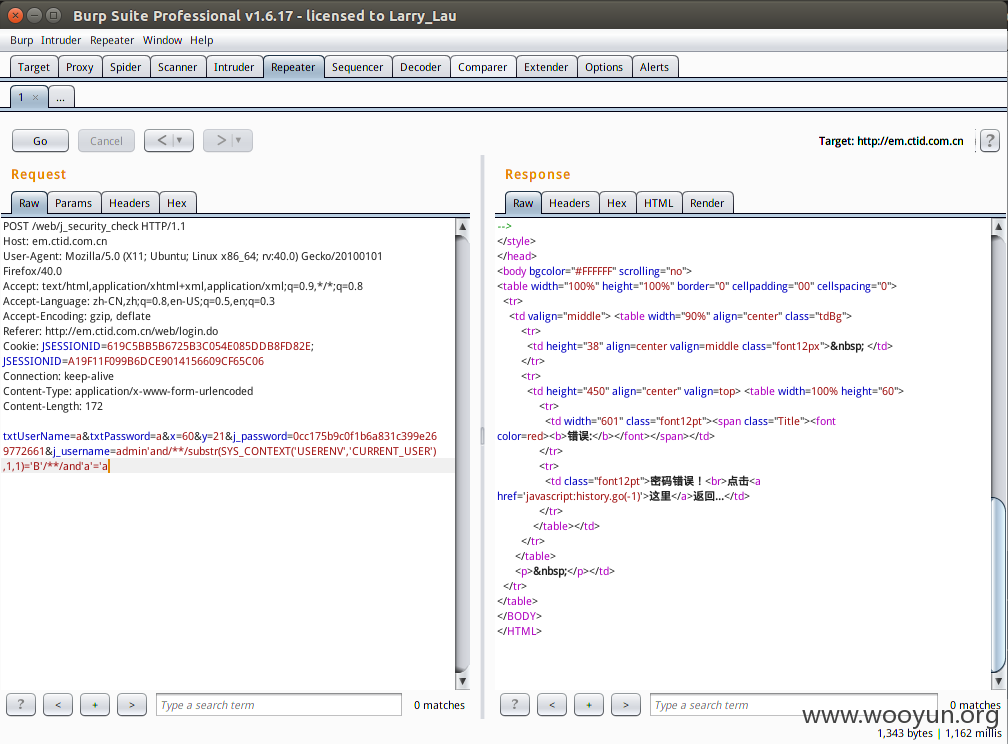The width and height of the screenshot is (1008, 744).
Task: Switch to the Proxy tool tab
Action: point(80,67)
